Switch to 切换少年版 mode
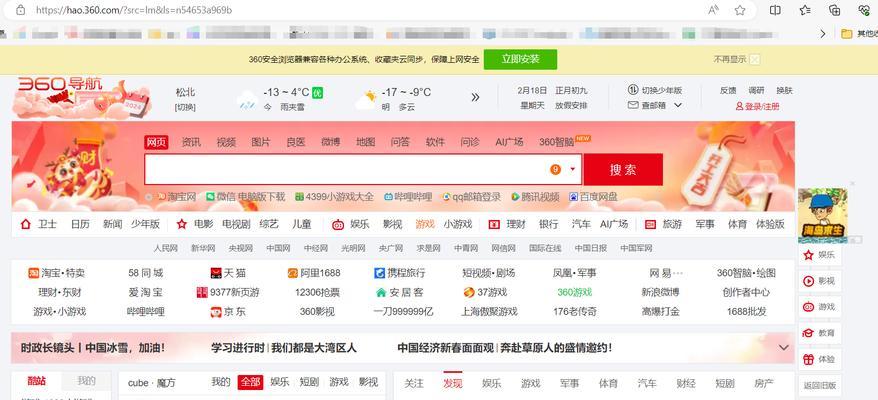 (655, 90)
